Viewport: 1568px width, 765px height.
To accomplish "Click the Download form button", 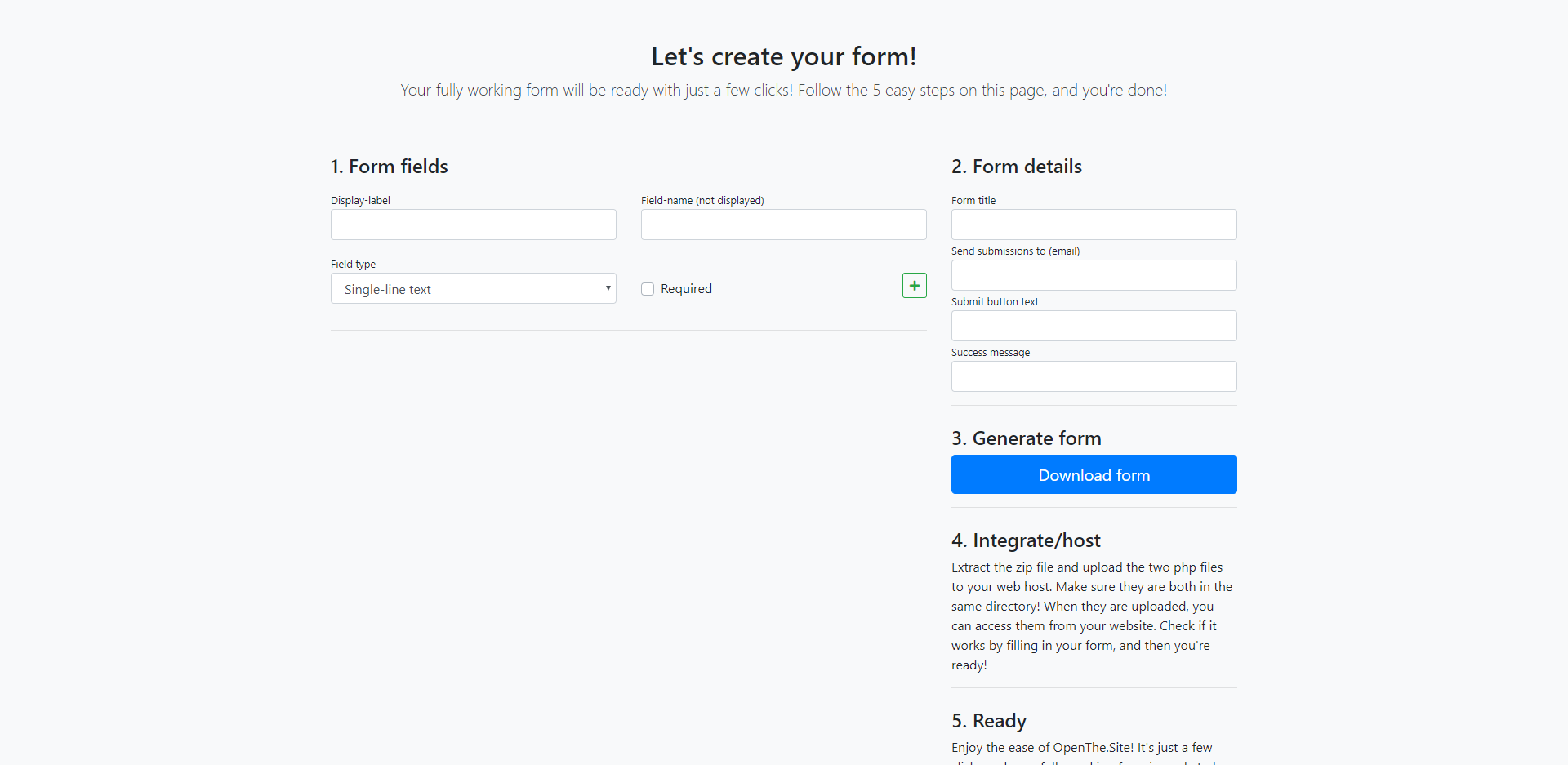I will (x=1094, y=474).
